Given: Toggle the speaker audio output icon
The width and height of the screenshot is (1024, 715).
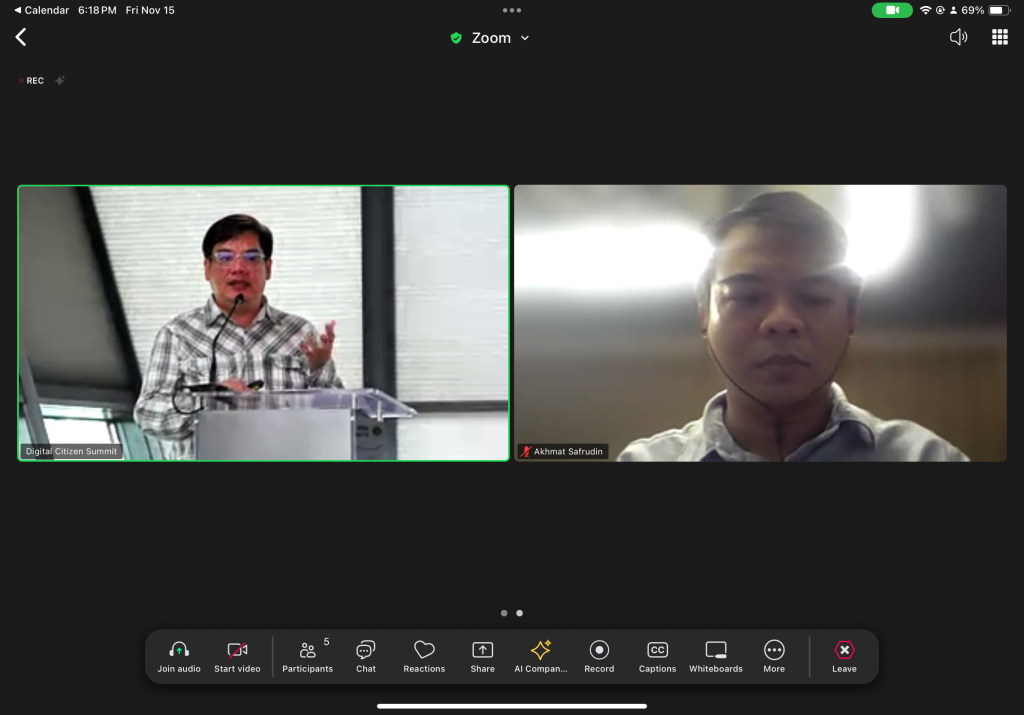Looking at the screenshot, I should [x=958, y=37].
